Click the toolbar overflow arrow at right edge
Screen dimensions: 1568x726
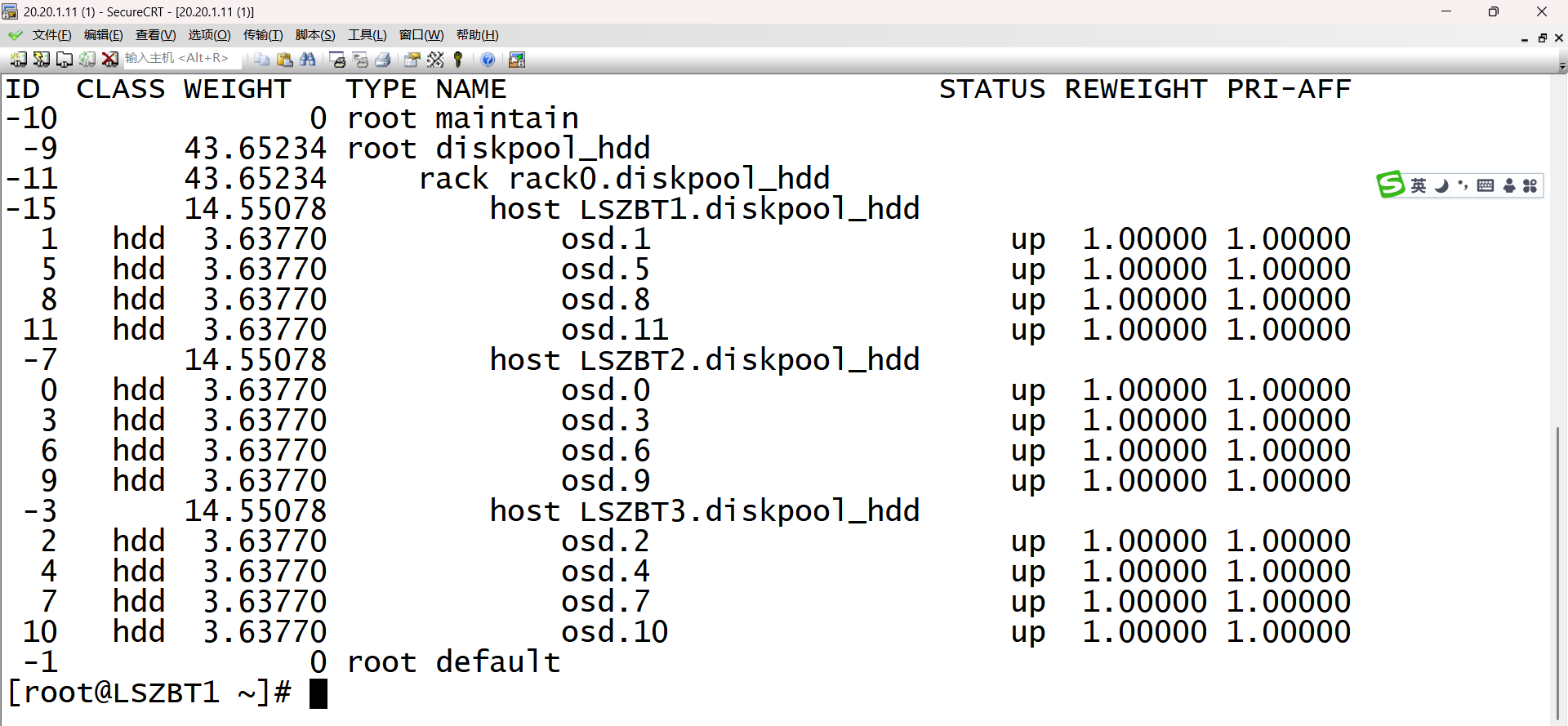tap(1561, 65)
